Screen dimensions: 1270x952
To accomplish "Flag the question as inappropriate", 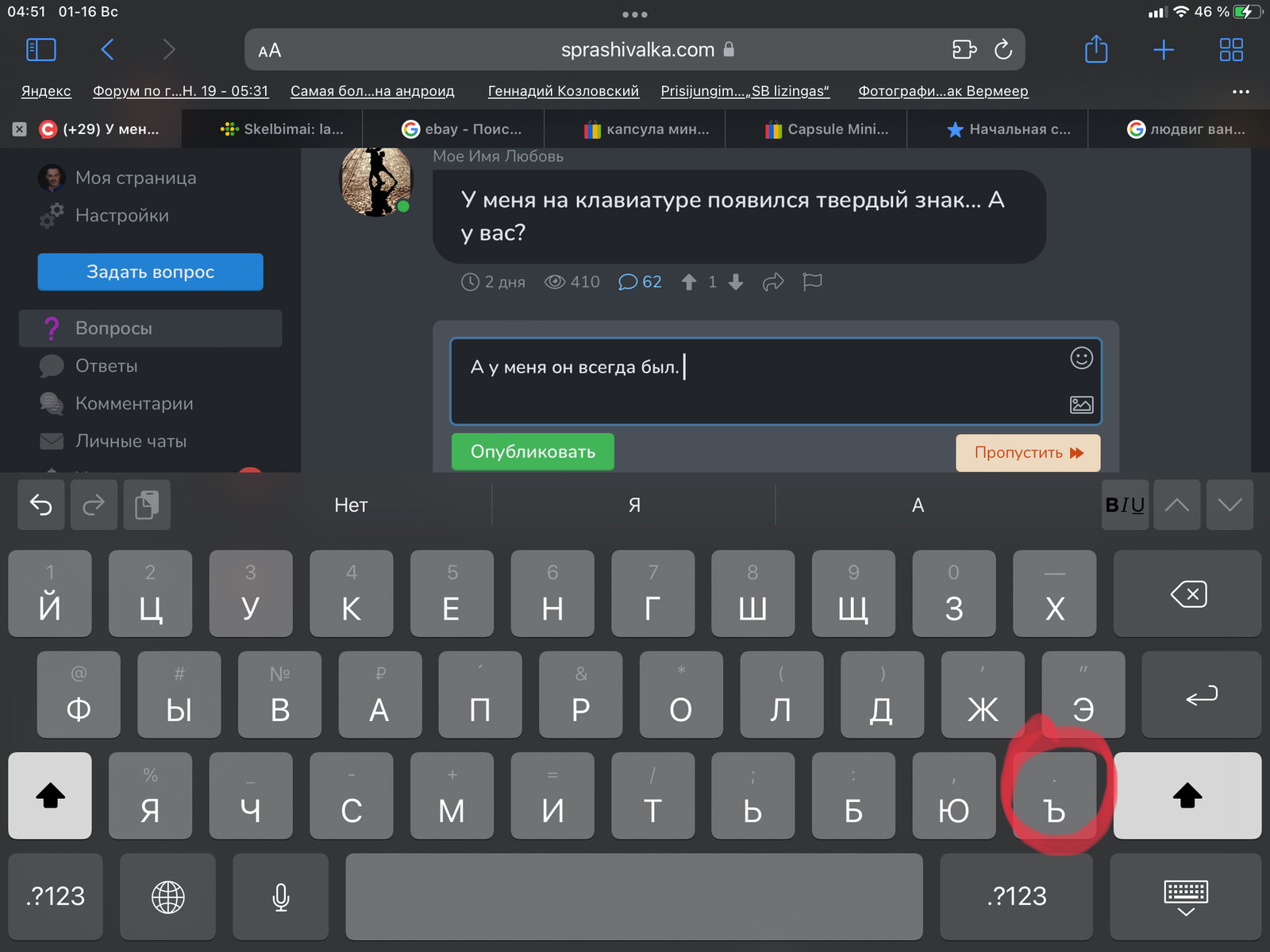I will pyautogui.click(x=812, y=282).
